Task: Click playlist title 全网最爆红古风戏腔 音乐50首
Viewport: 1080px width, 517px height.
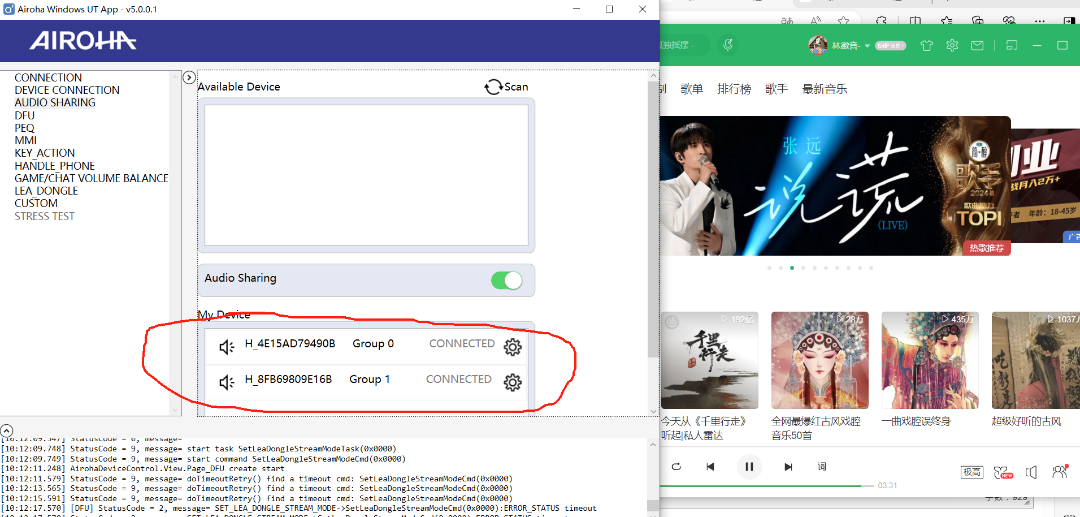Action: click(816, 428)
